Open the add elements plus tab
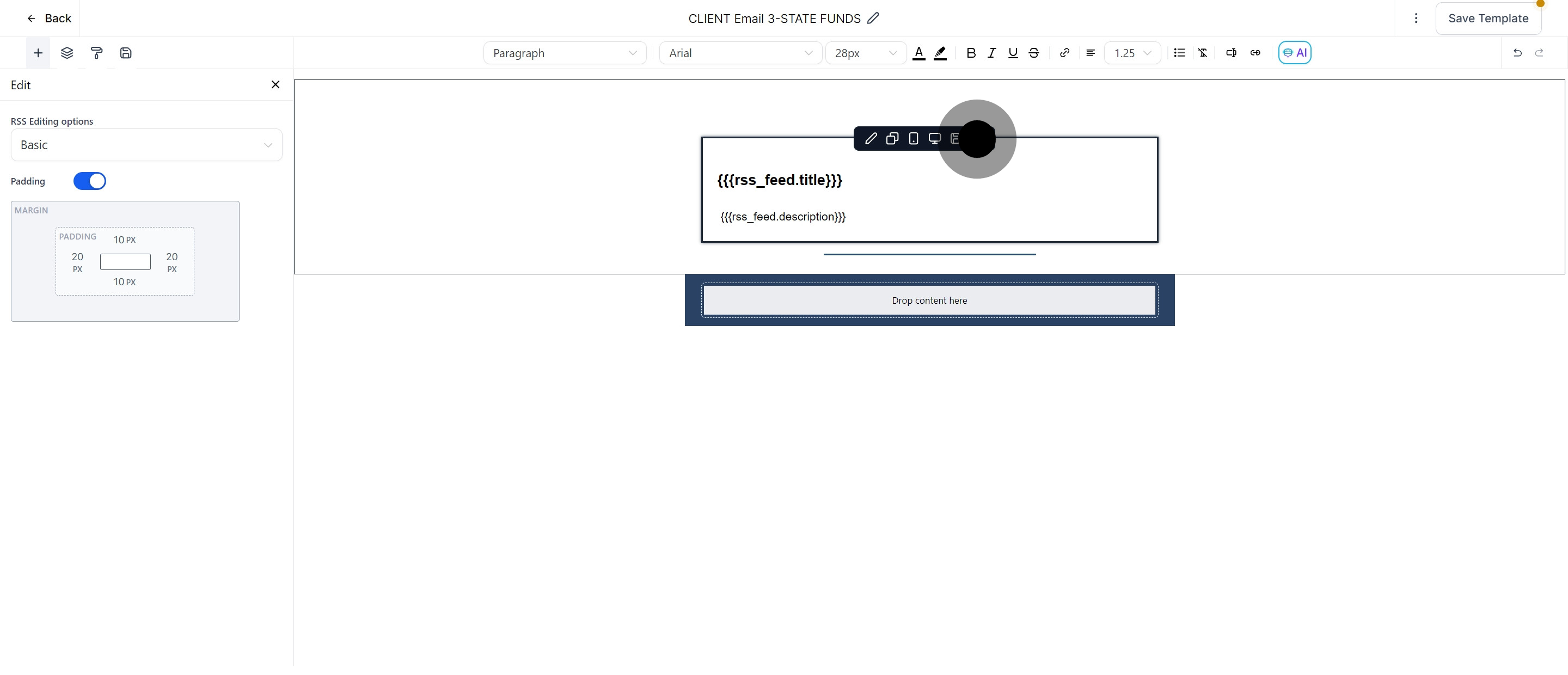Viewport: 1568px width, 675px height. [38, 53]
